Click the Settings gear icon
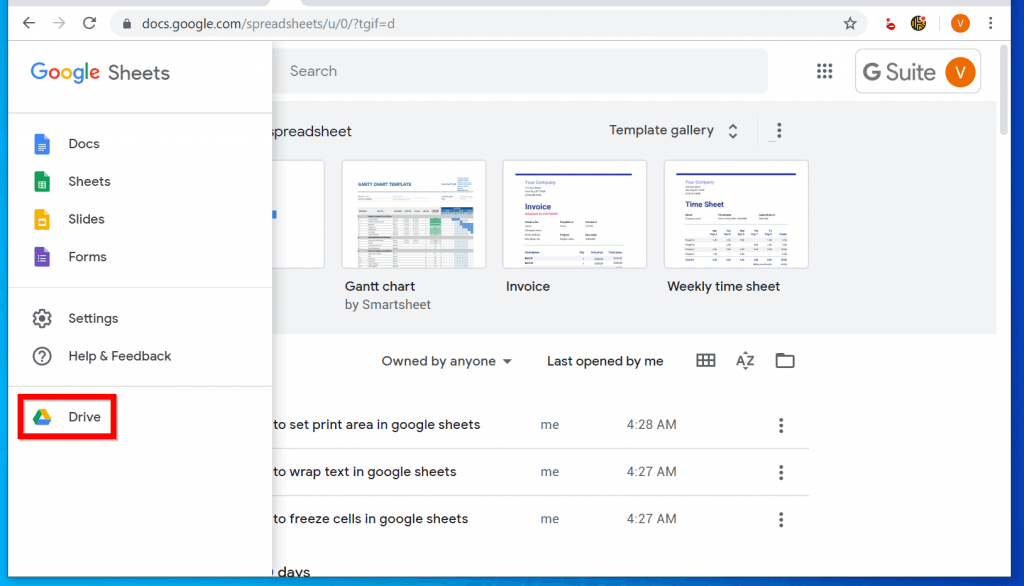The image size is (1024, 586). (x=42, y=318)
